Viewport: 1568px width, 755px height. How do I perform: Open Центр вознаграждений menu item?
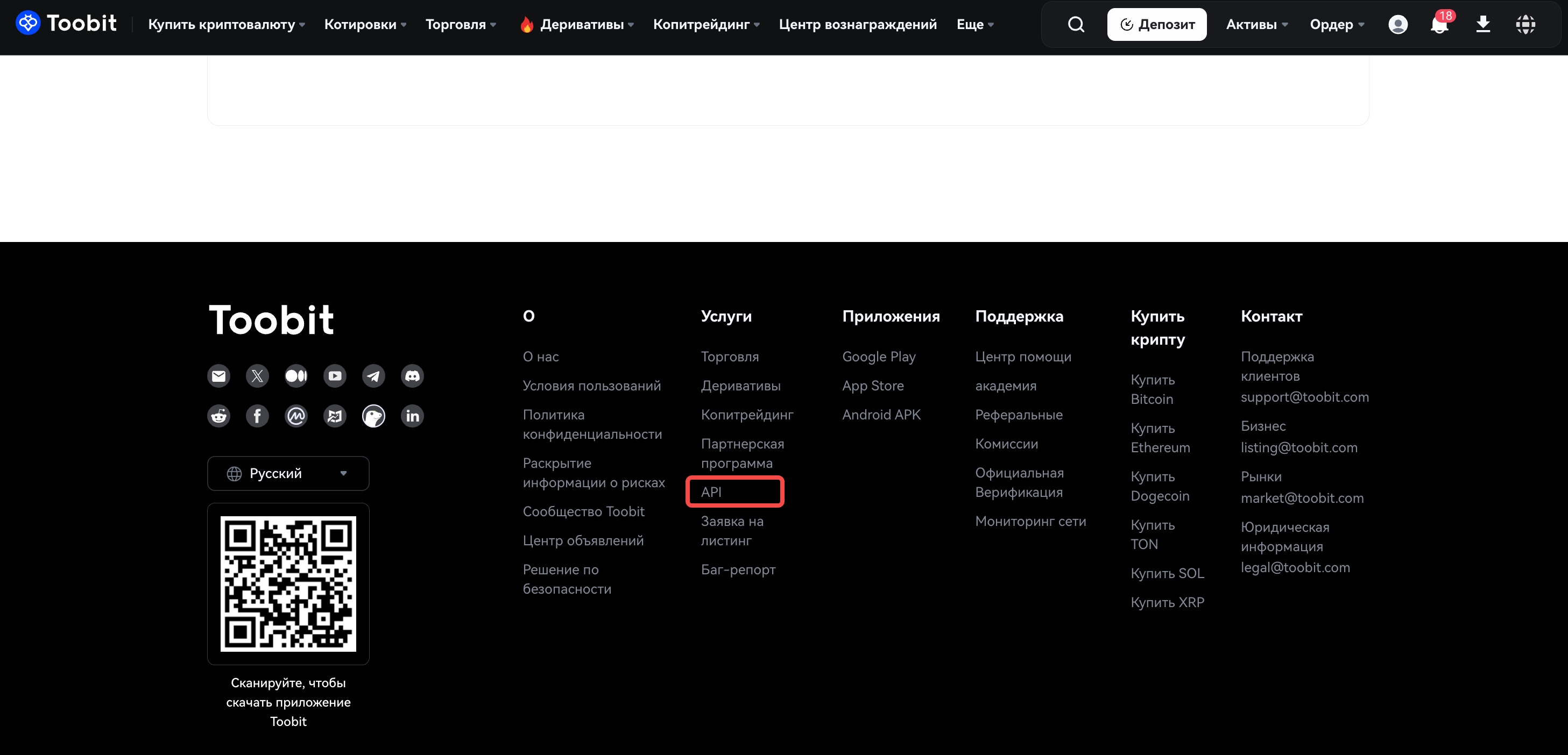click(x=857, y=24)
